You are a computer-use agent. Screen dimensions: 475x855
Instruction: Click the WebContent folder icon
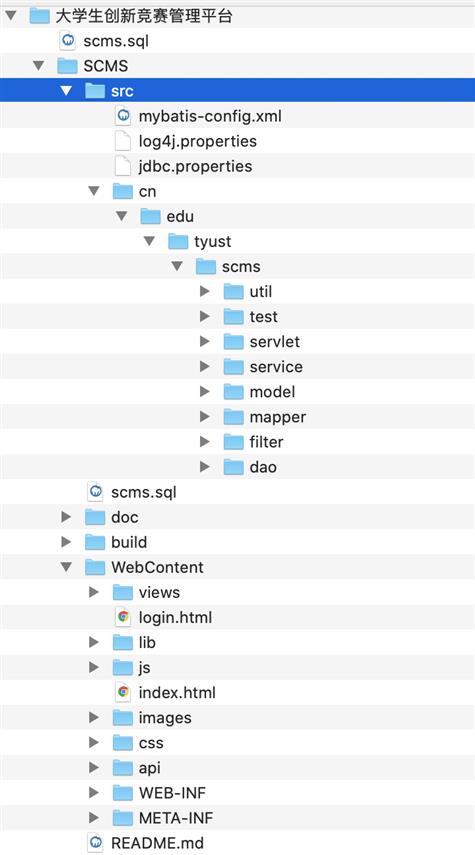click(95, 567)
